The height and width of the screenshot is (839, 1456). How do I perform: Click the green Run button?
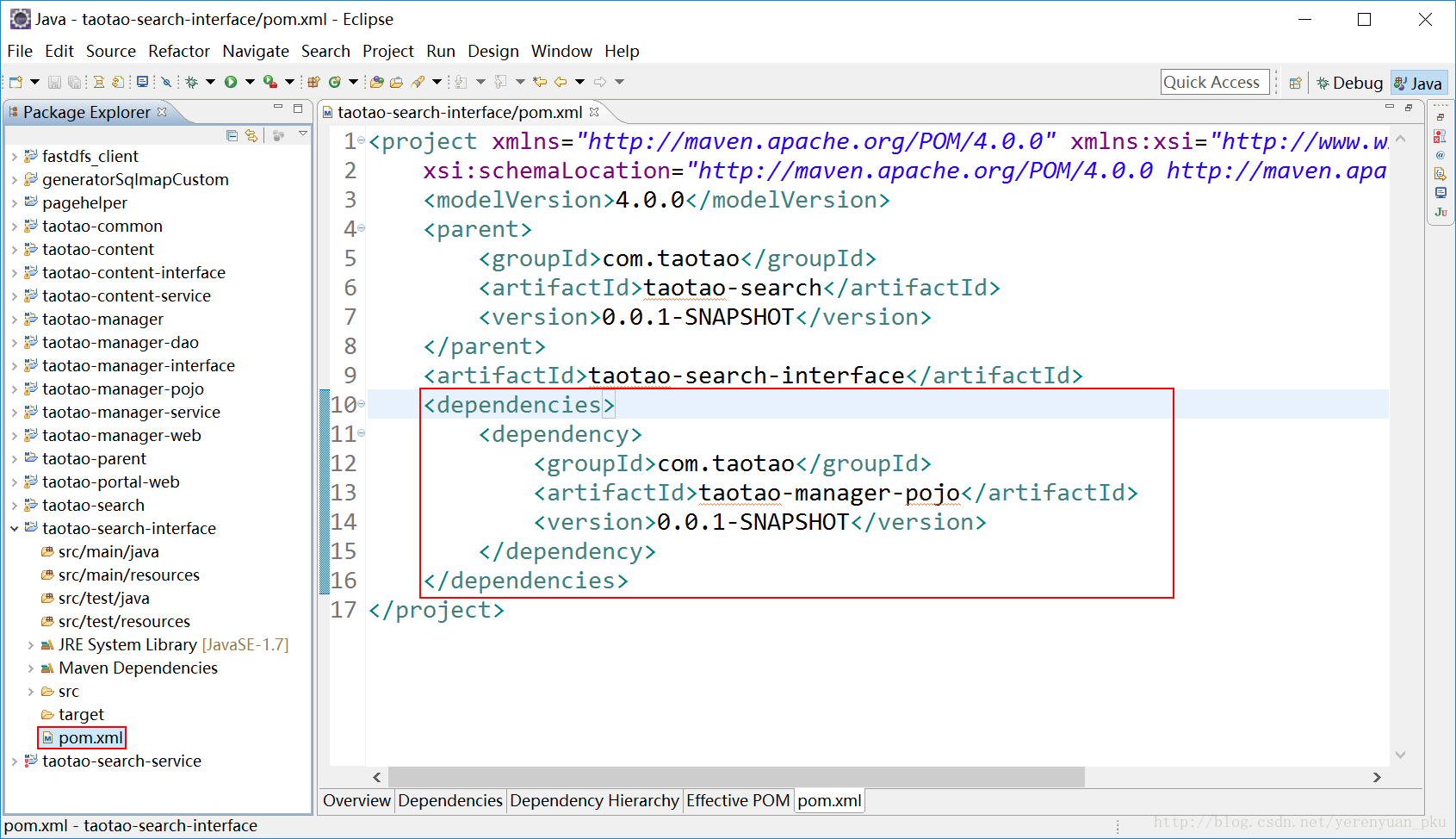pyautogui.click(x=231, y=82)
